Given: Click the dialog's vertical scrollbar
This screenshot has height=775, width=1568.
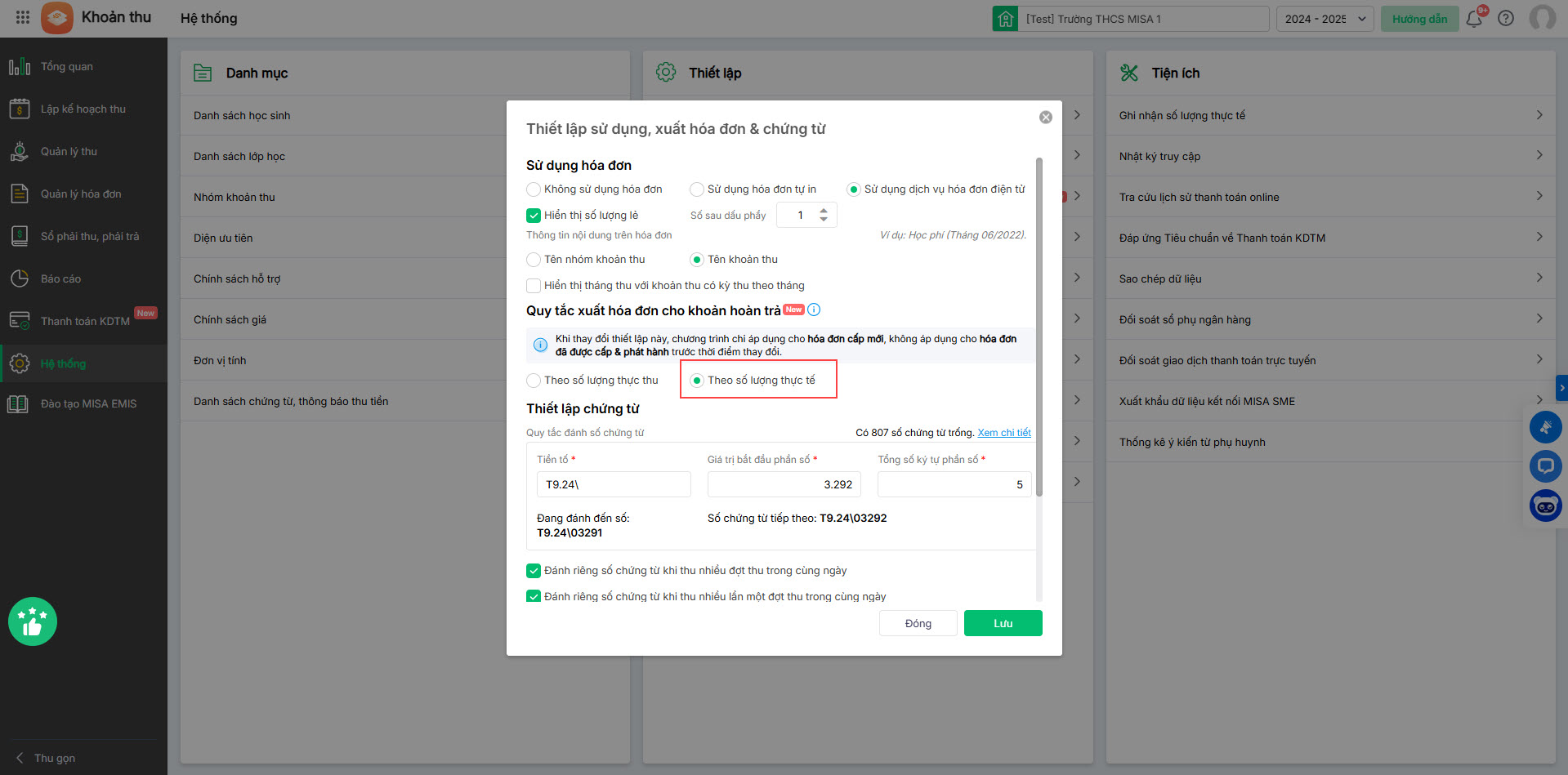Looking at the screenshot, I should click(x=1039, y=327).
